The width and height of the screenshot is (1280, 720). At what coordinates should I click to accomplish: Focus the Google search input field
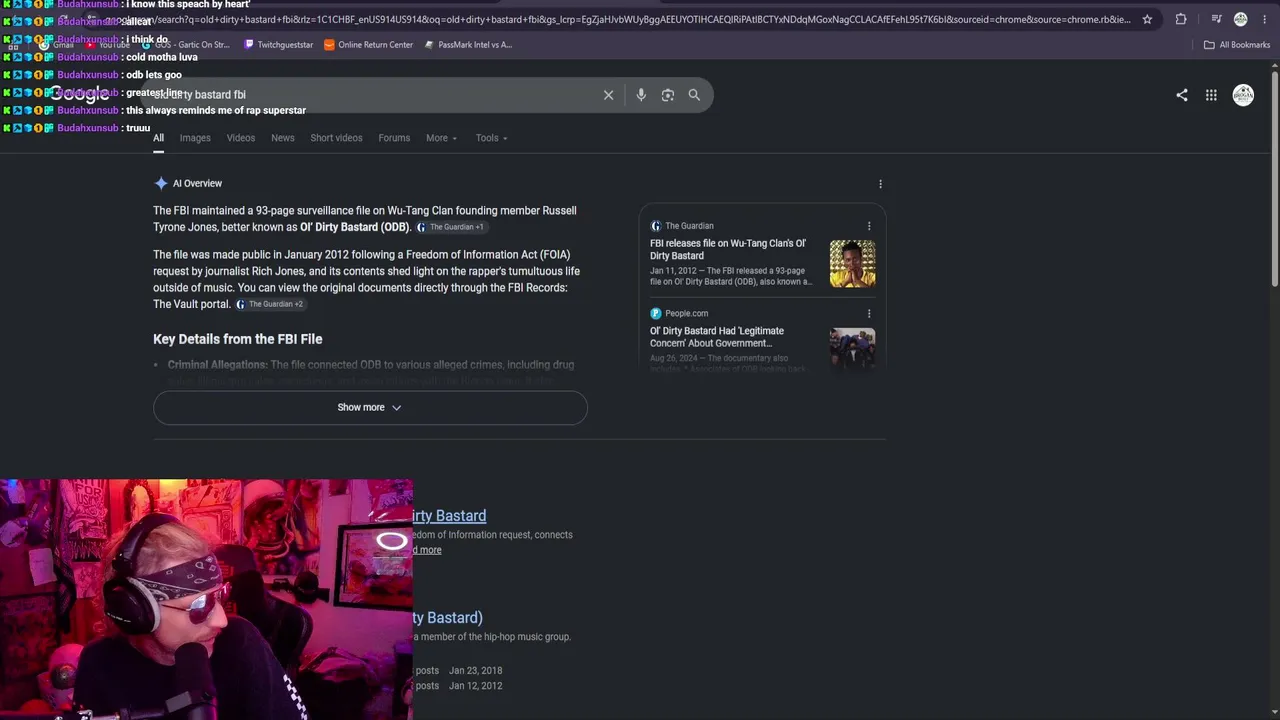click(370, 95)
